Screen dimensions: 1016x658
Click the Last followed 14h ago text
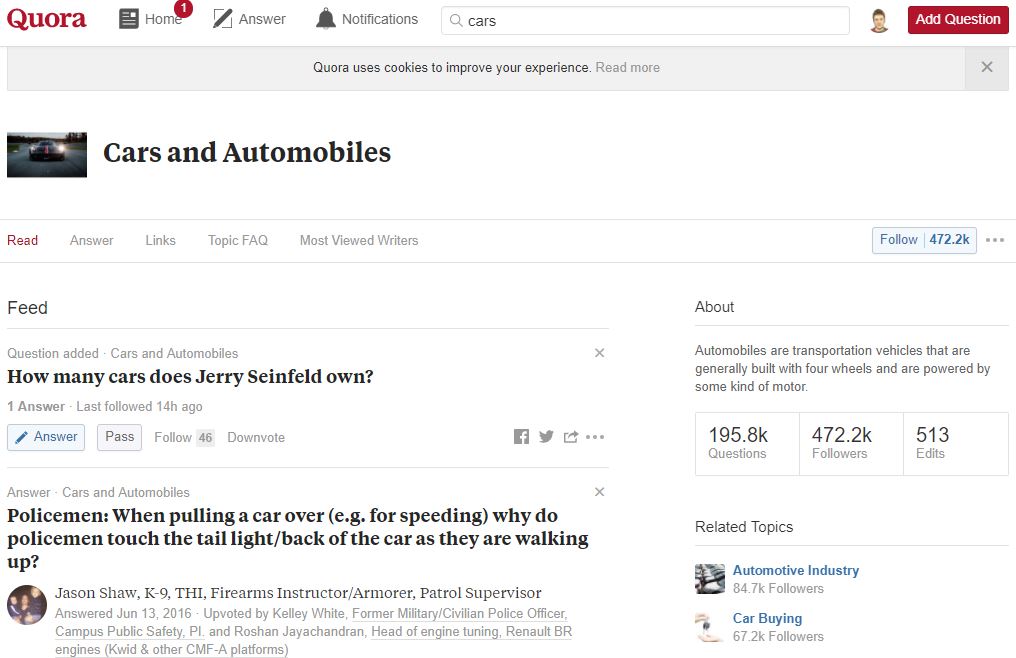[x=139, y=406]
